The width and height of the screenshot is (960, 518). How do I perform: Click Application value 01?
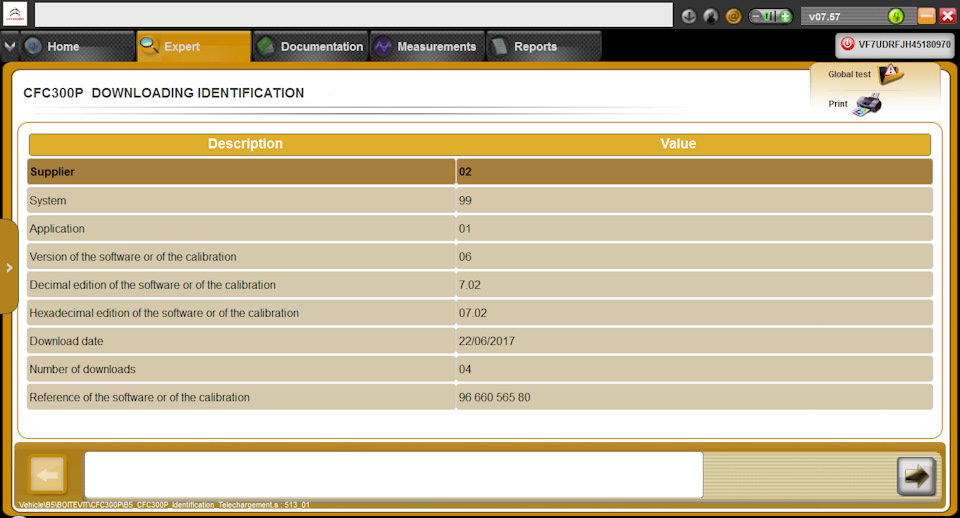465,228
